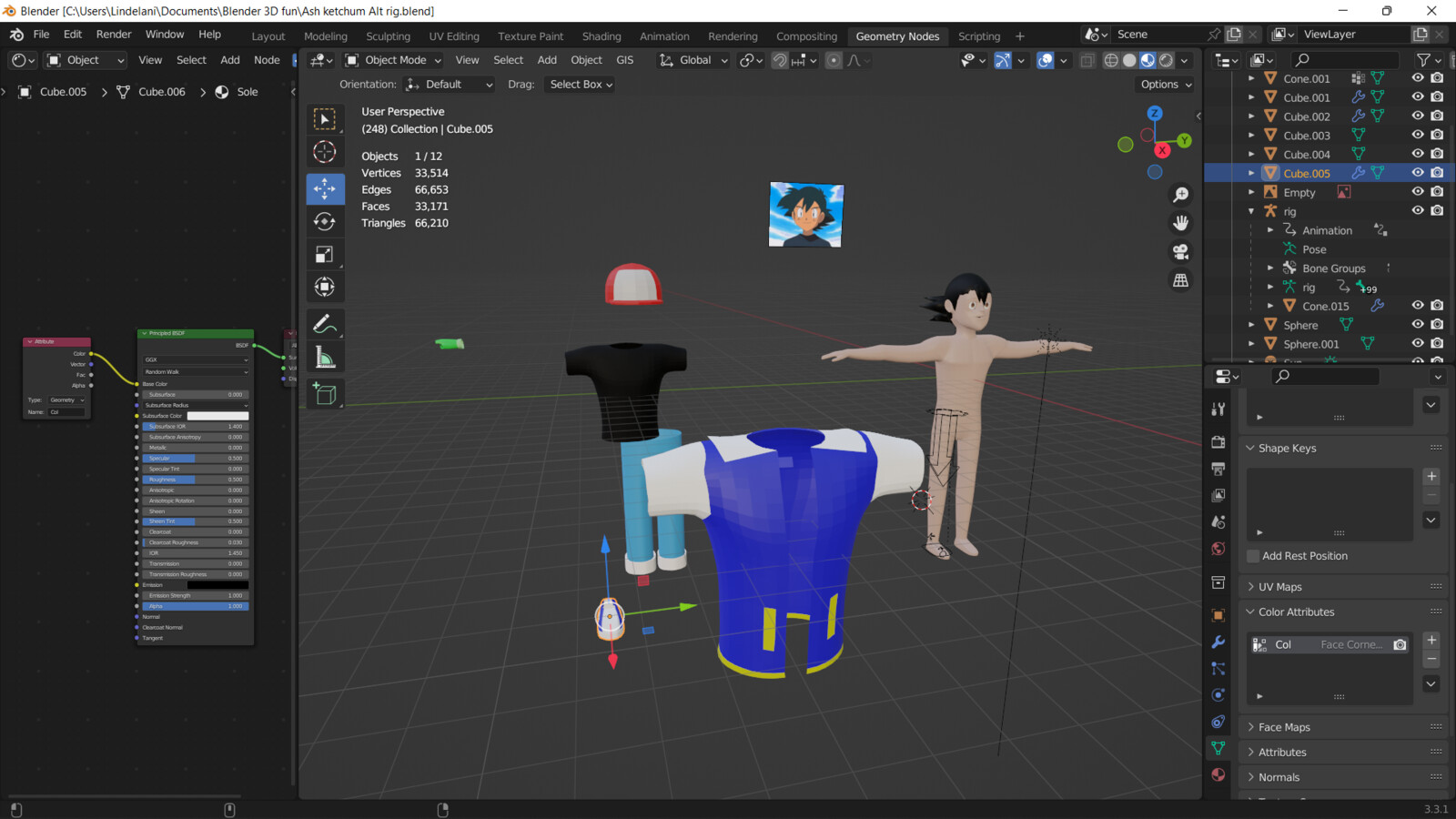Hide Cube.003 in viewport via eye icon

[x=1418, y=135]
